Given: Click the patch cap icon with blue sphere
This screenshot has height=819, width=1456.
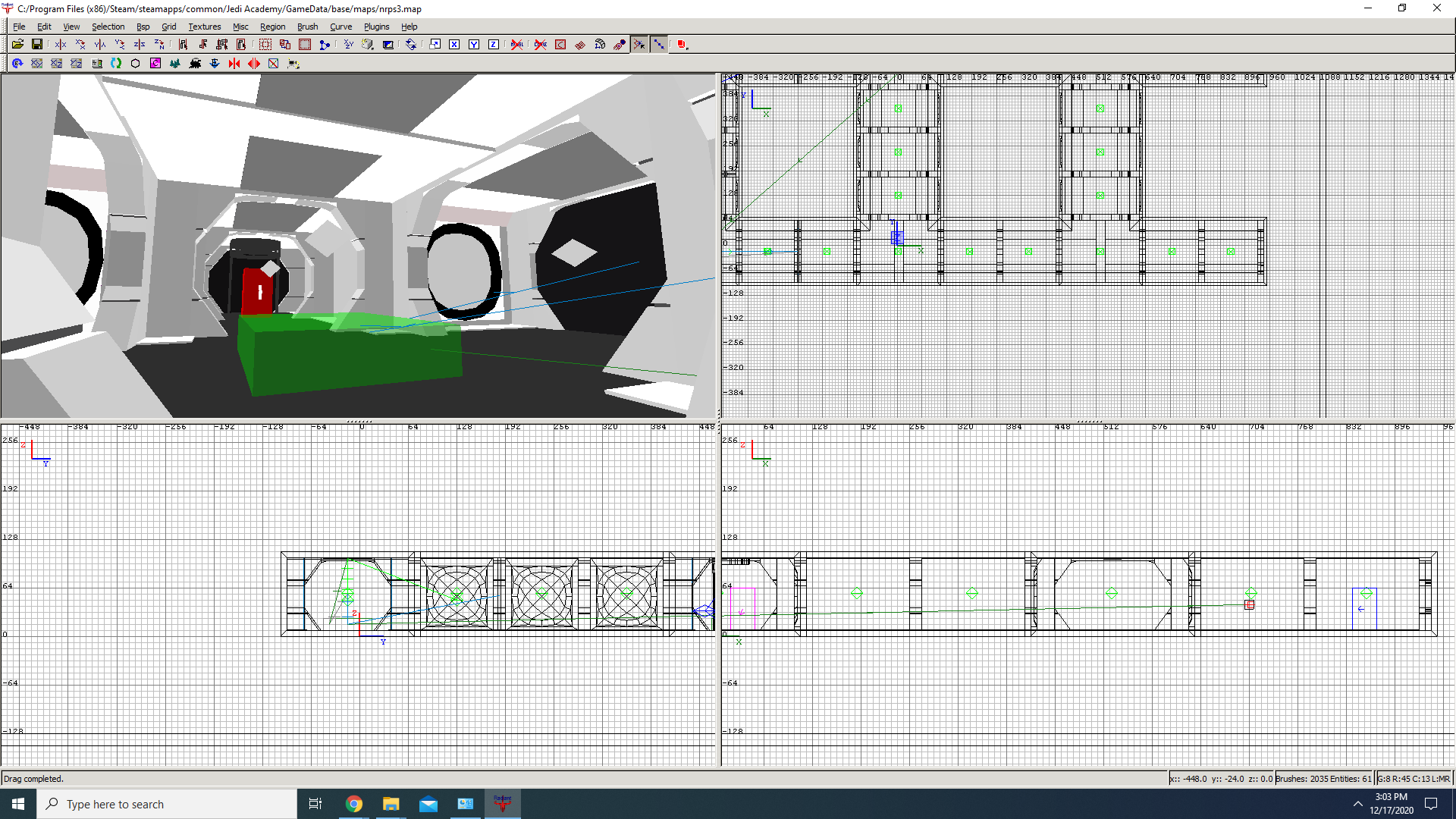Looking at the screenshot, I should pyautogui.click(x=620, y=45).
